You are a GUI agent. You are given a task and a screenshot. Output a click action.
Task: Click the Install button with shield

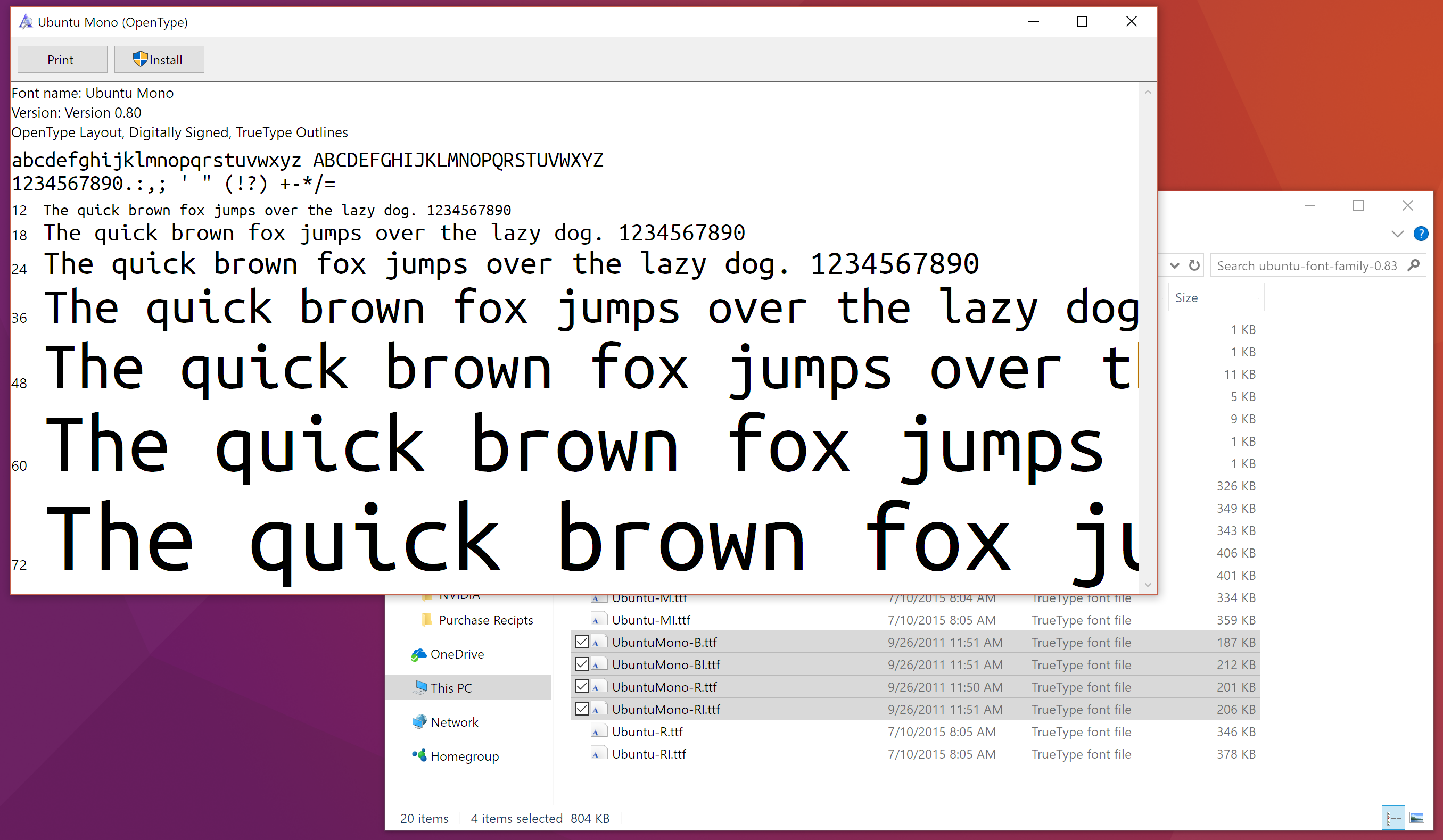159,60
